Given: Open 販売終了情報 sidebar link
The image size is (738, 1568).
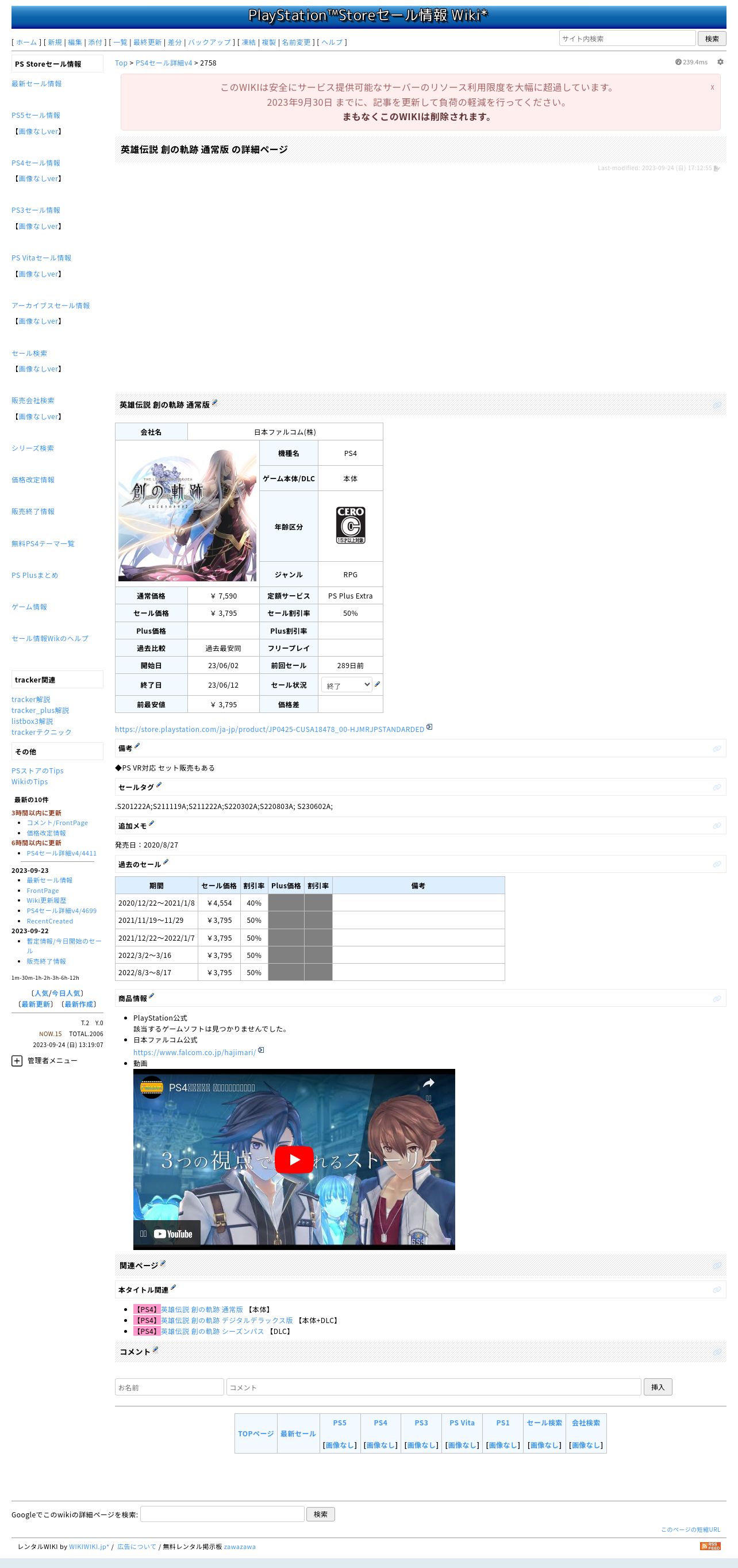Looking at the screenshot, I should coord(33,511).
